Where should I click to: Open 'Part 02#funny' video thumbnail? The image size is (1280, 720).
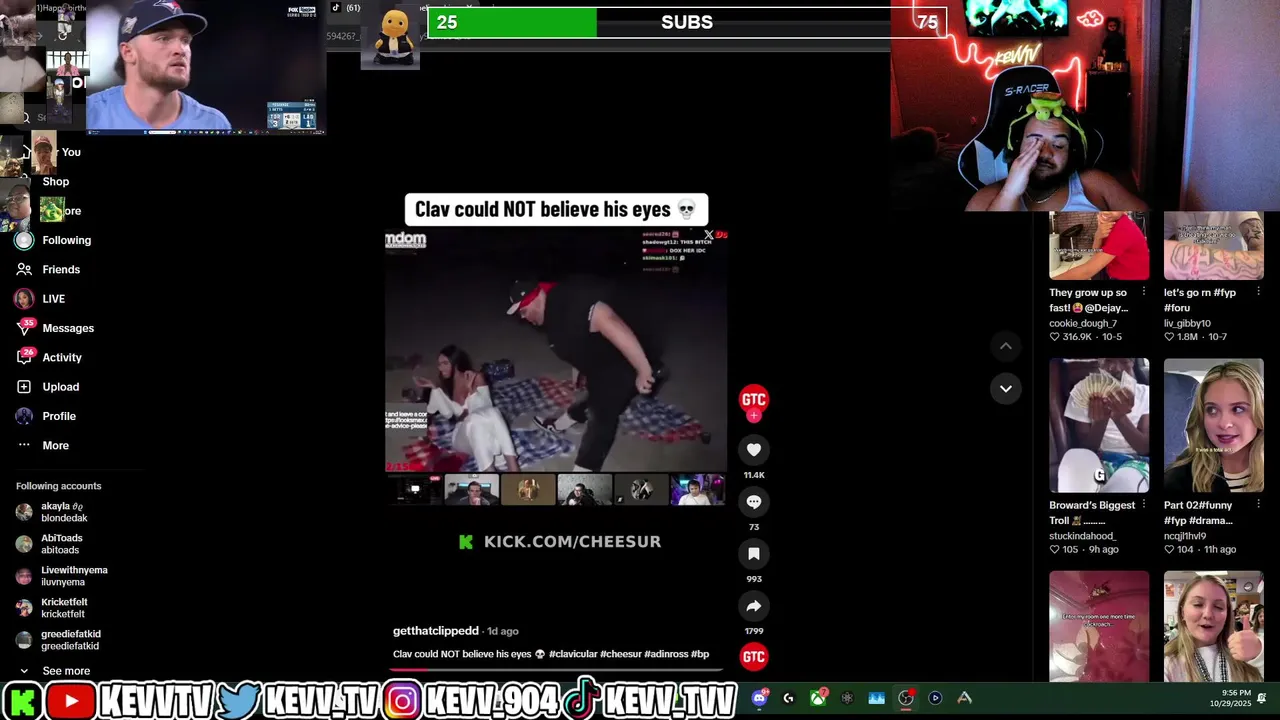point(1214,425)
